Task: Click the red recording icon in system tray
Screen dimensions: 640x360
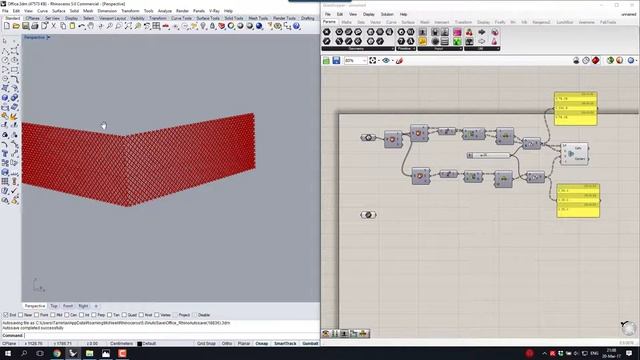Action: pyautogui.click(x=529, y=353)
